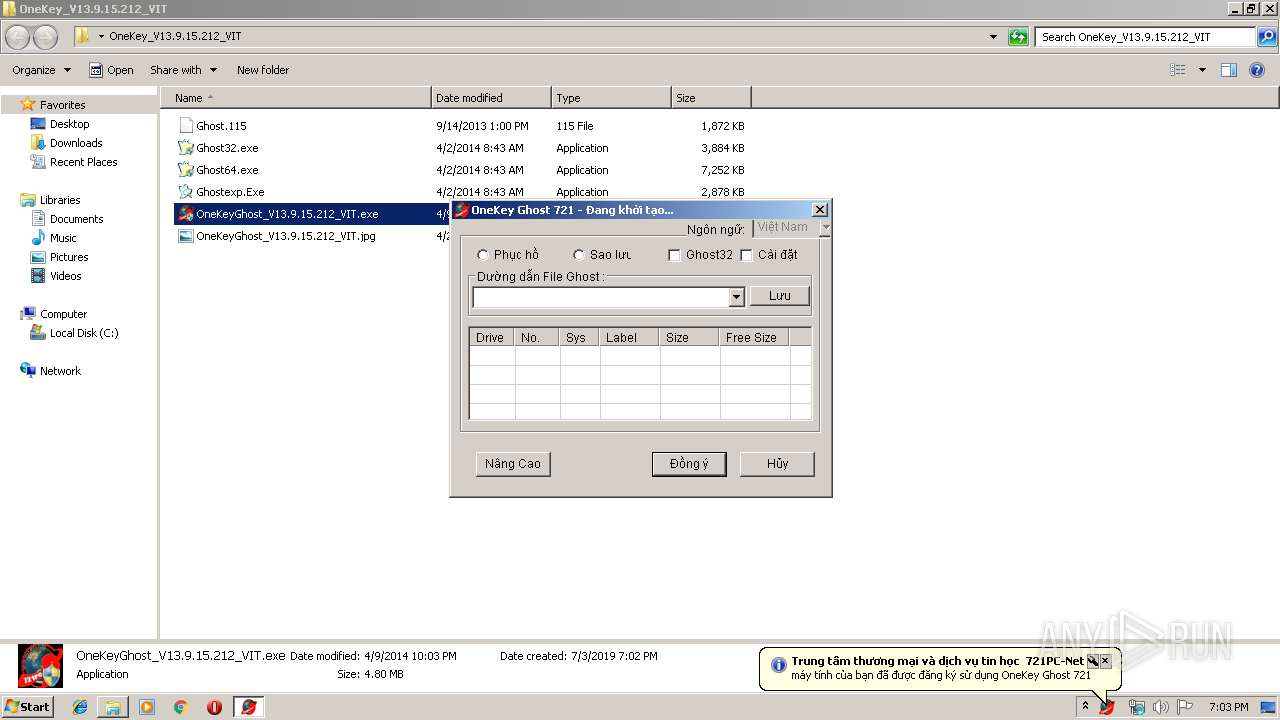The height and width of the screenshot is (720, 1280).
Task: Open Explorer help question mark icon
Action: coord(1258,70)
